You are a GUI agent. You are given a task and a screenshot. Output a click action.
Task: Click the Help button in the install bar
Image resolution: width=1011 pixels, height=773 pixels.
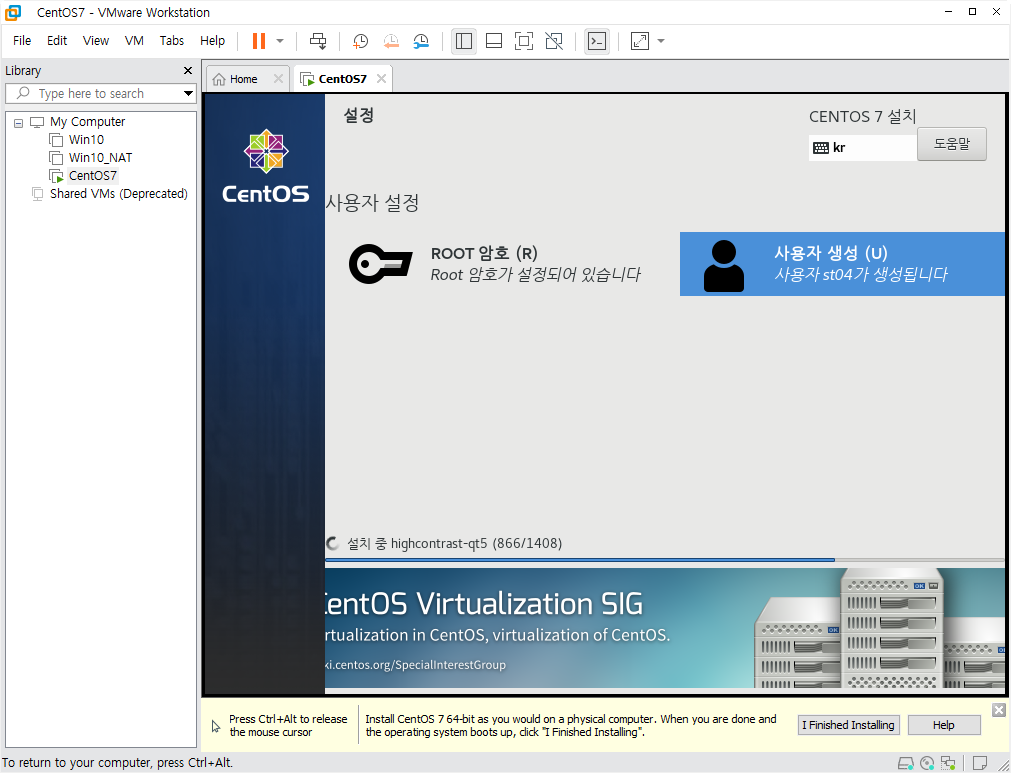(943, 725)
